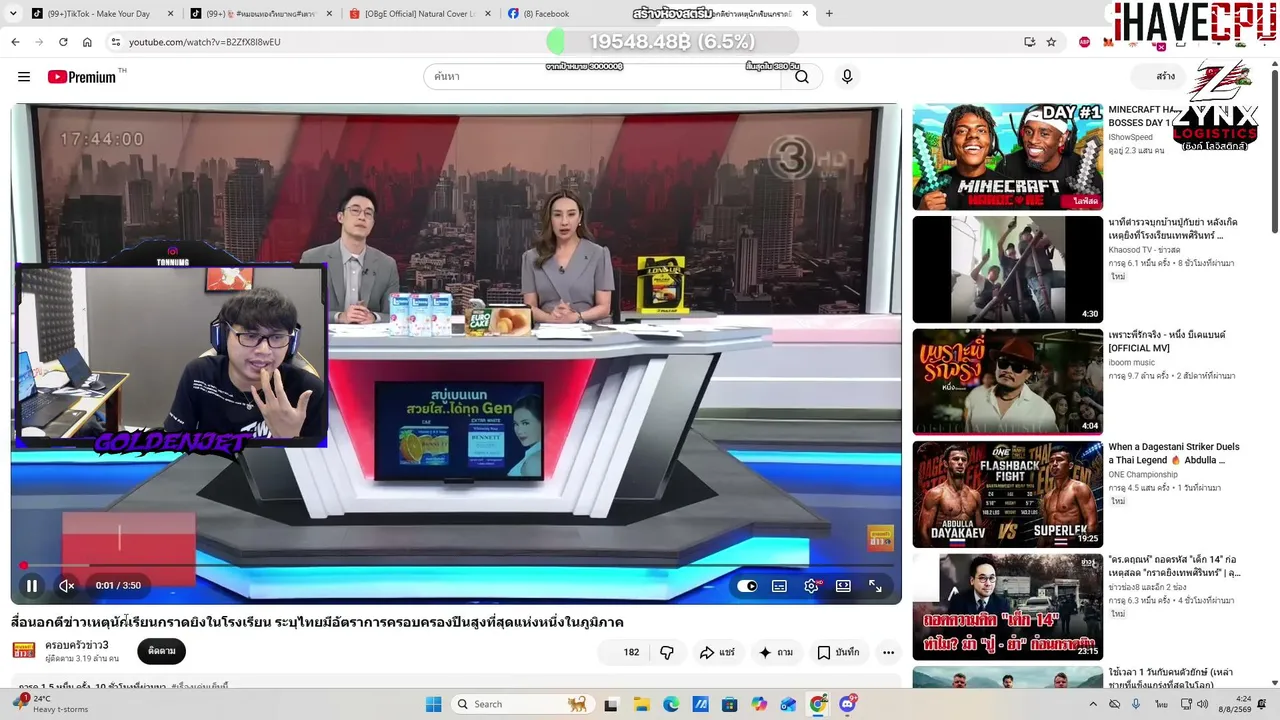Image resolution: width=1280 pixels, height=720 pixels.
Task: Click the YouTube search input field
Action: pyautogui.click(x=602, y=77)
